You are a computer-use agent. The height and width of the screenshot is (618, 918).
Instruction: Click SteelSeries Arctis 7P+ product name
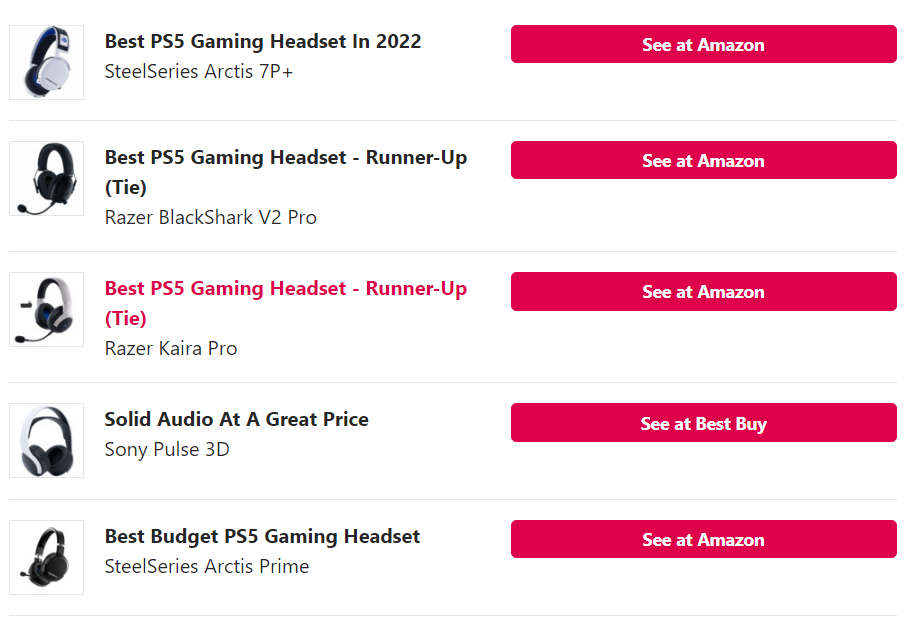coord(198,71)
